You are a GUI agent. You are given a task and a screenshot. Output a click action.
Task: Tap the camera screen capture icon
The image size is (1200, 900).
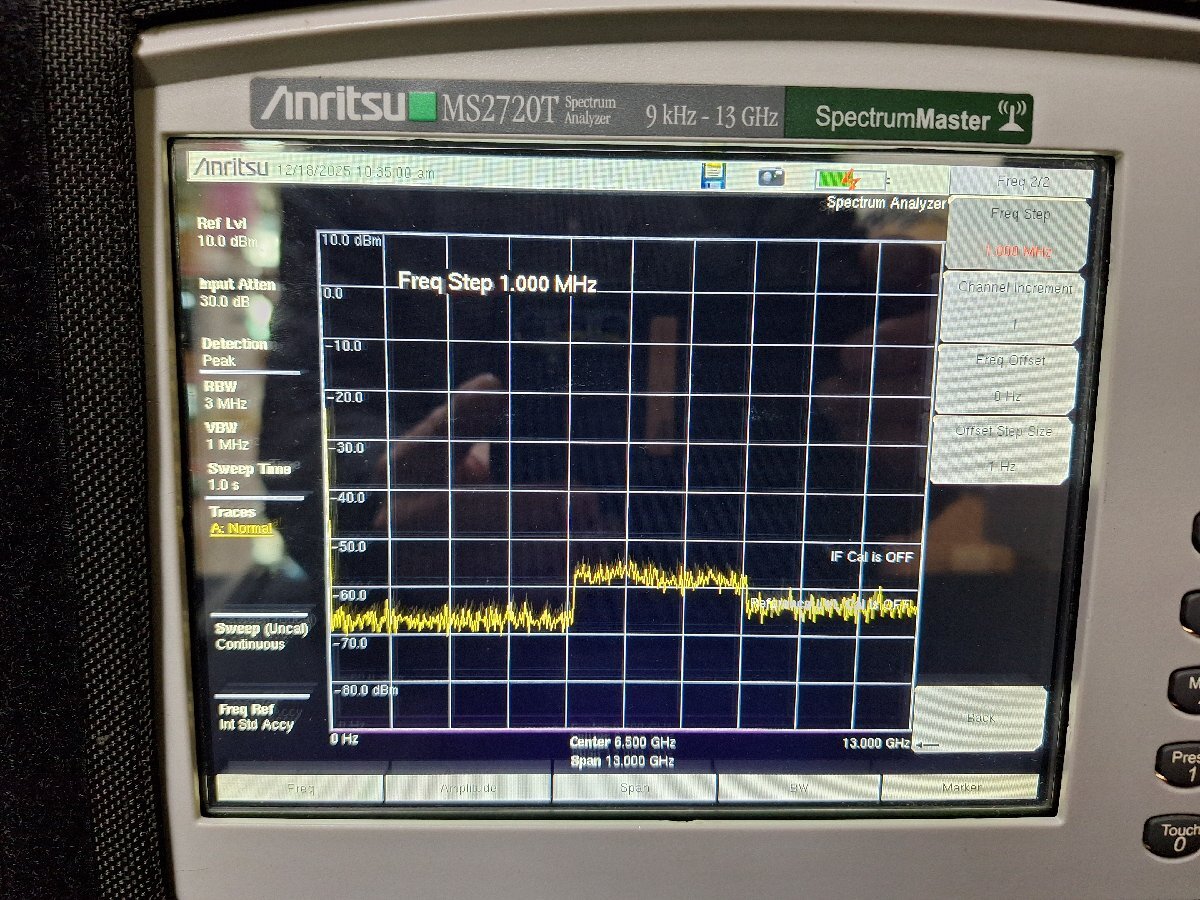(x=771, y=177)
